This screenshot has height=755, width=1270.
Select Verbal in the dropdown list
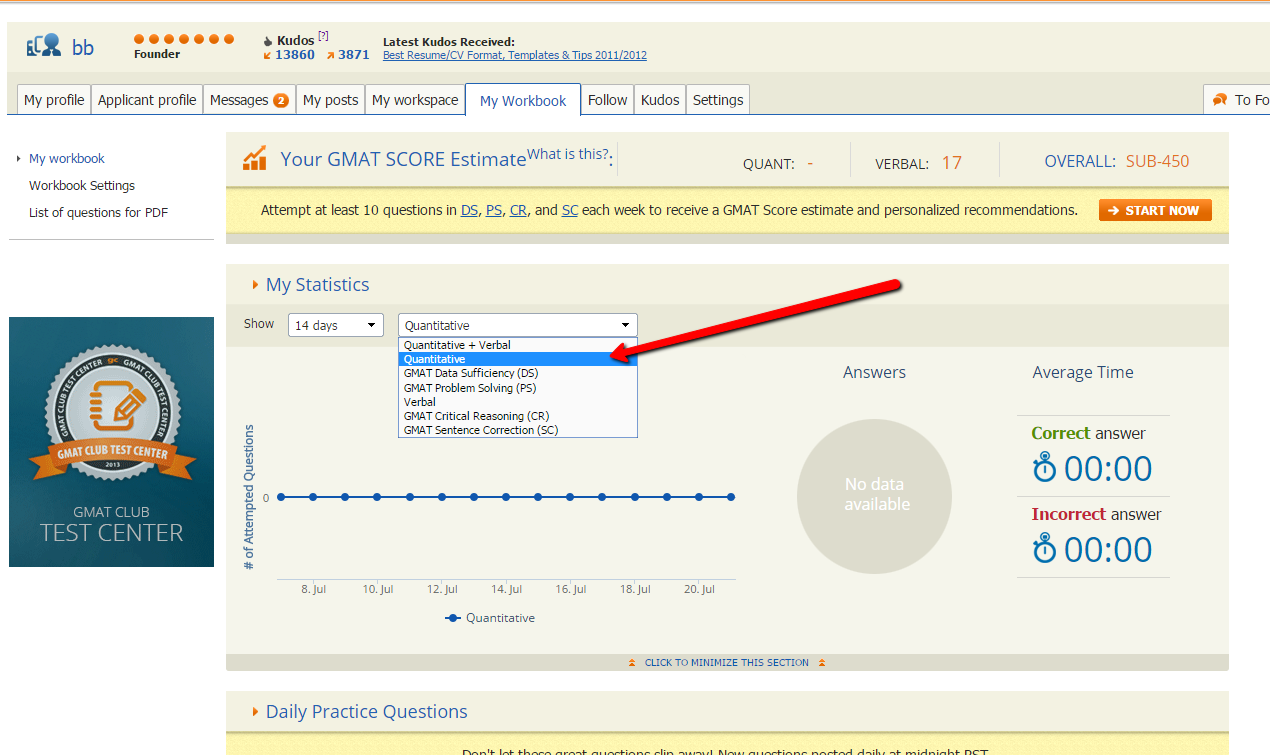tap(420, 402)
